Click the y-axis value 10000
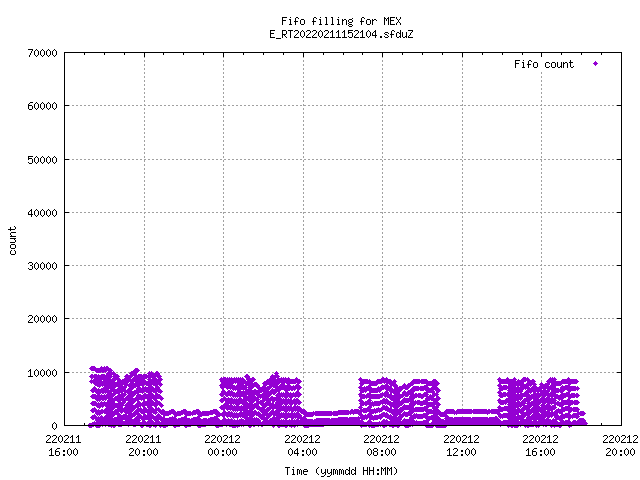 pyautogui.click(x=42, y=373)
